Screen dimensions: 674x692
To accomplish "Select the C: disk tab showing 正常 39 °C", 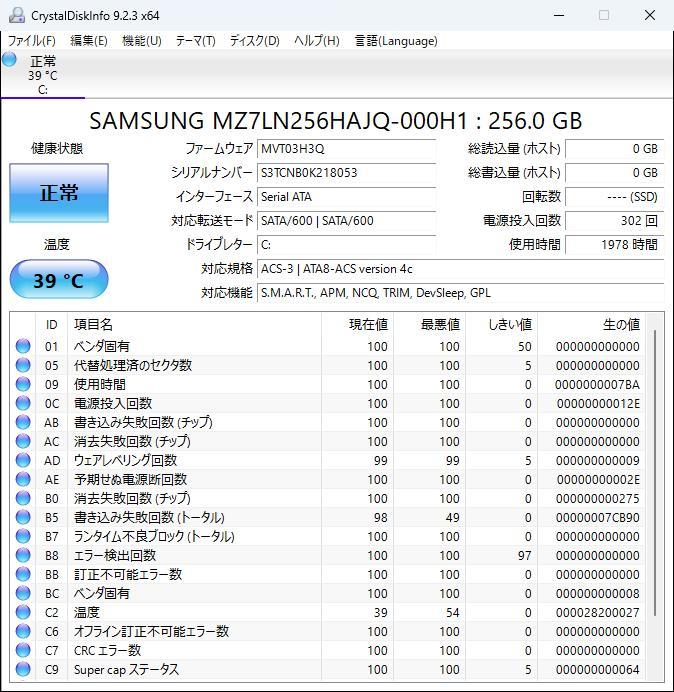I will [43, 74].
